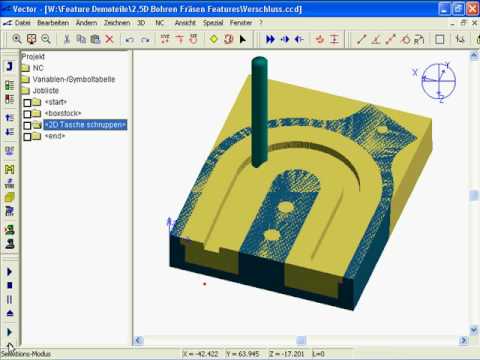This screenshot has height=360, width=480.
Task: Select the <end> job entry
Action: click(x=55, y=136)
